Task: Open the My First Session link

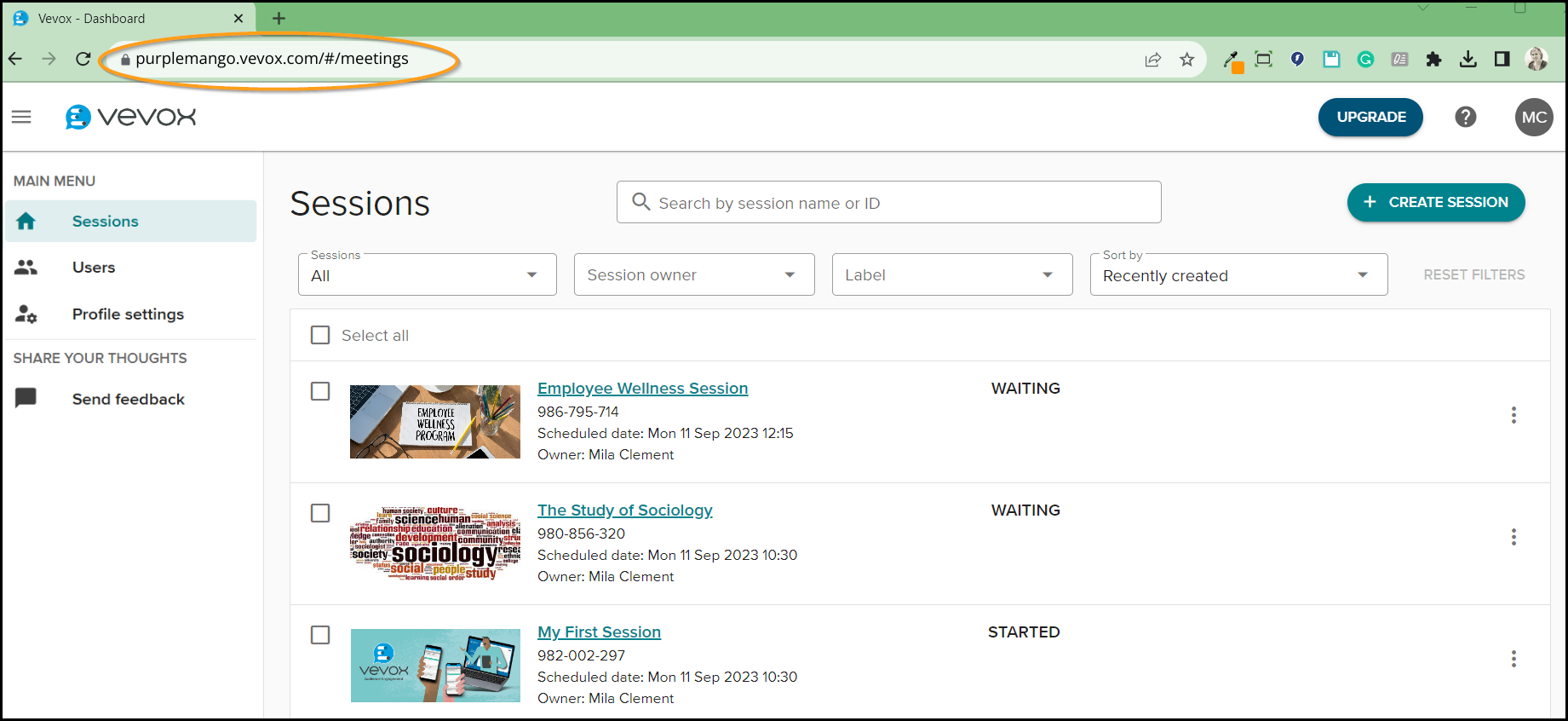Action: pyautogui.click(x=599, y=632)
